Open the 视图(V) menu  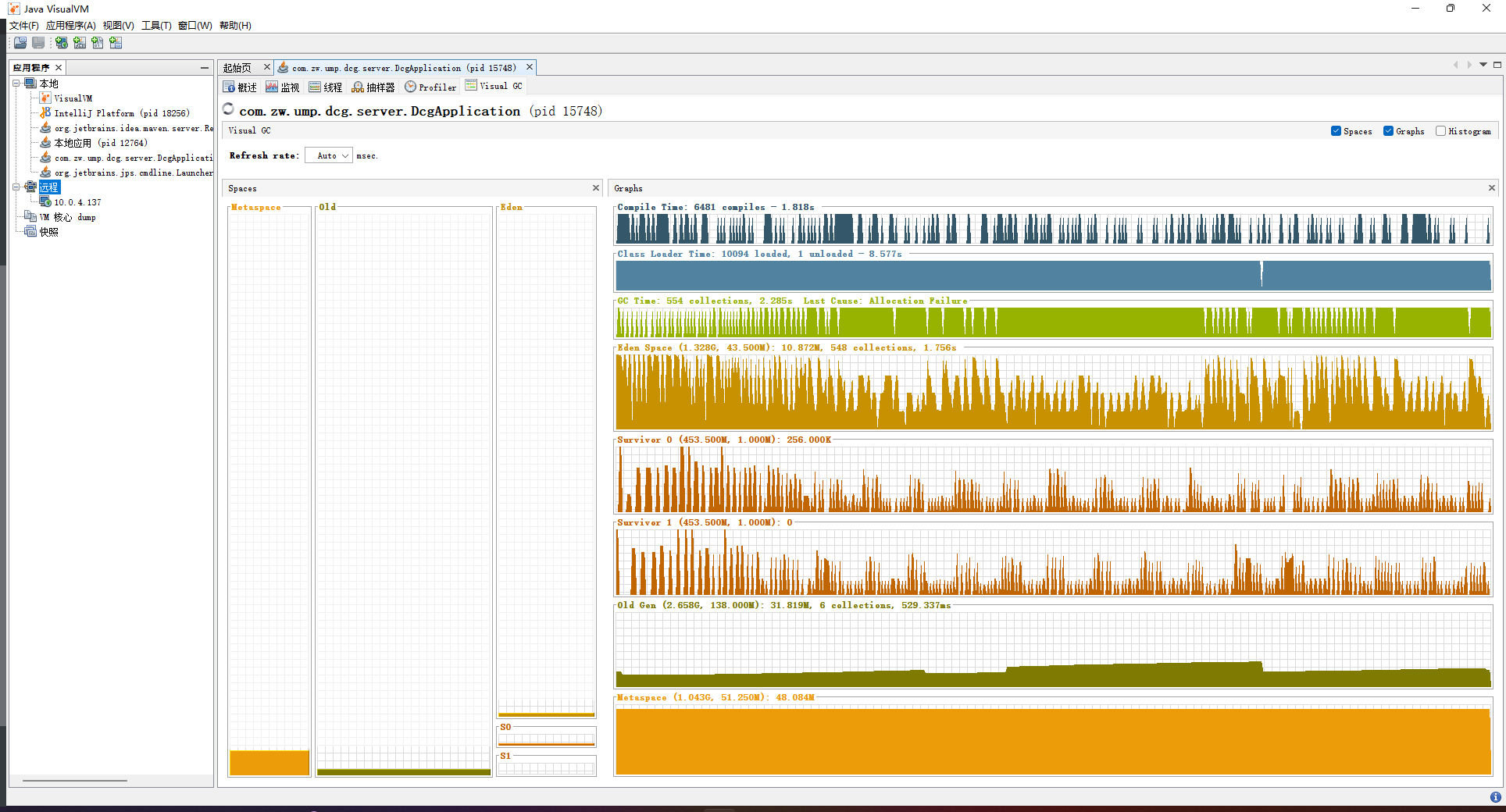point(118,26)
